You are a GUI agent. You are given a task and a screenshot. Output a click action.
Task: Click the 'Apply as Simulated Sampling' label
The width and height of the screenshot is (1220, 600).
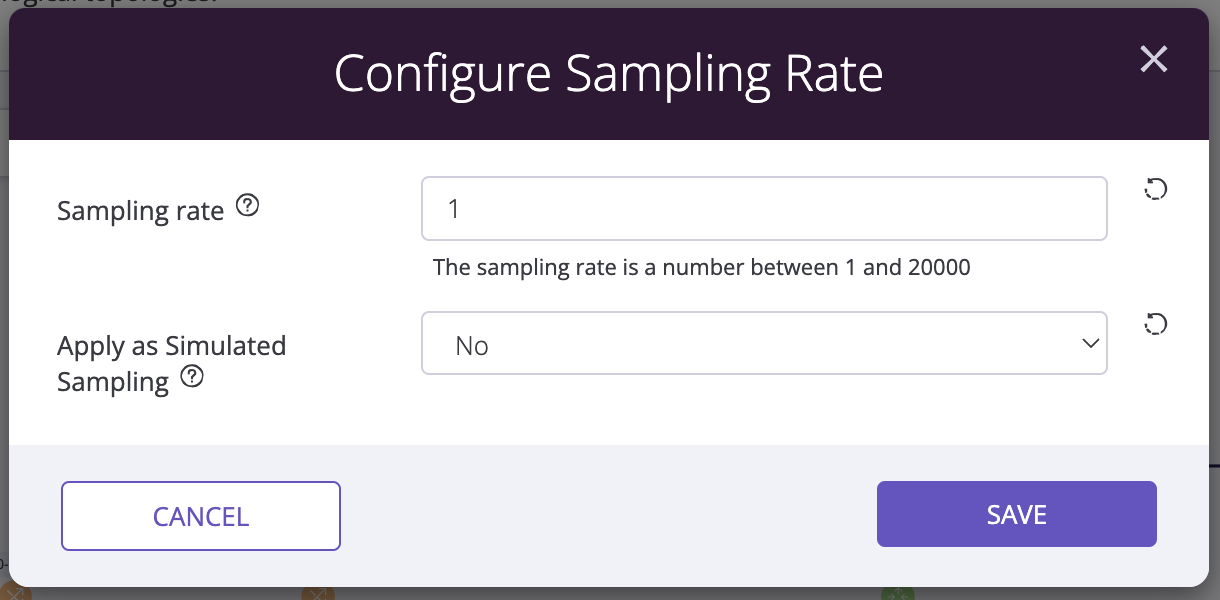[x=172, y=364]
